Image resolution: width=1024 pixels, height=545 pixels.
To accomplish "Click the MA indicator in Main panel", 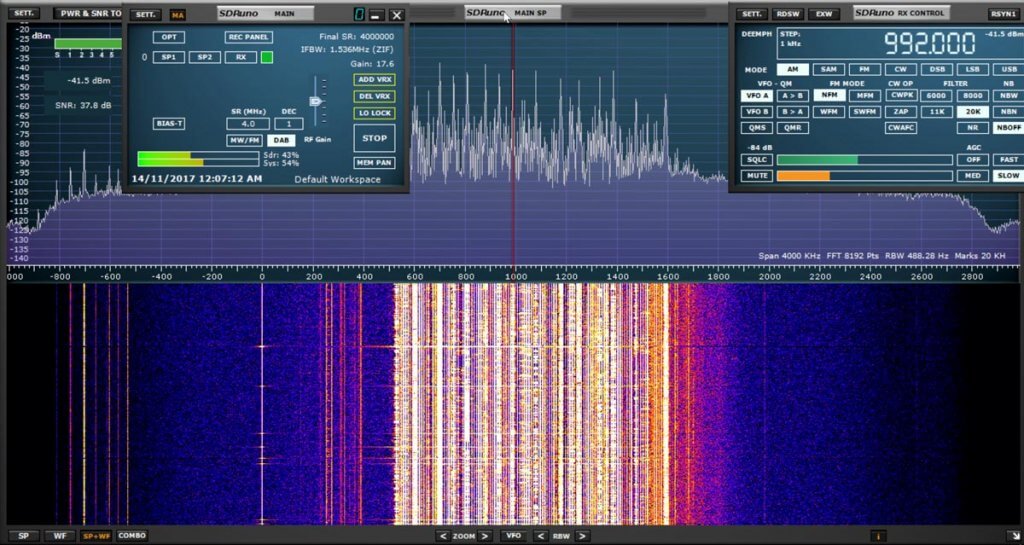I will click(177, 15).
